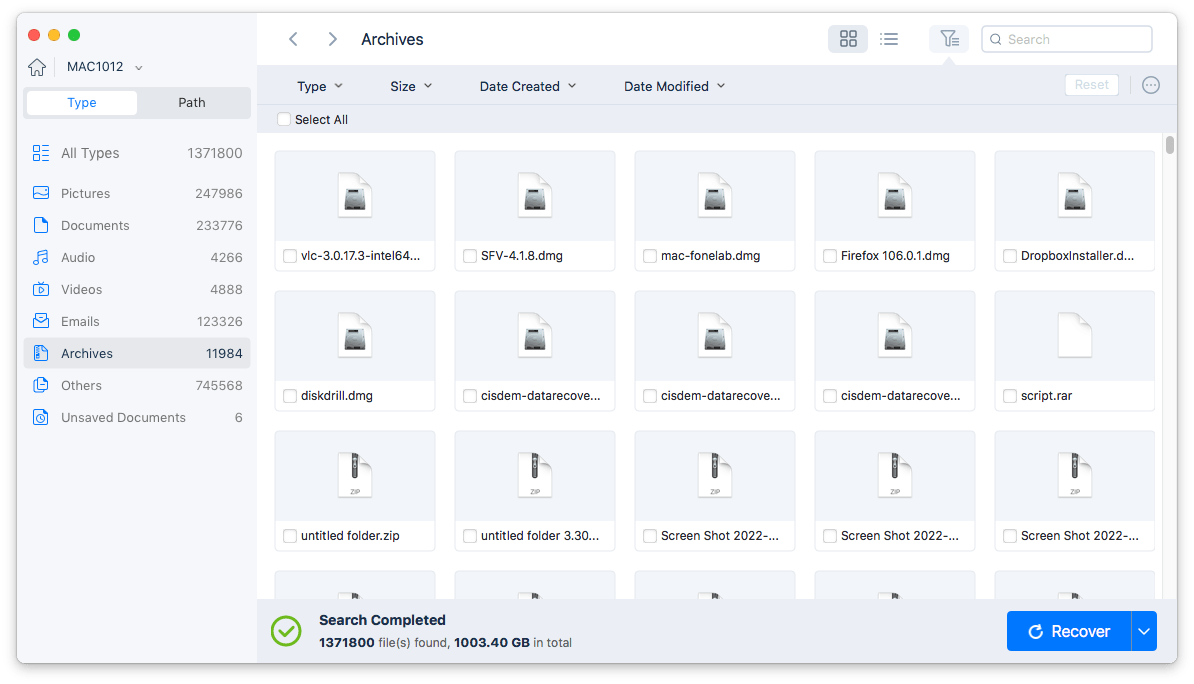The image size is (1194, 684).
Task: Switch to grid view mode
Action: point(847,38)
